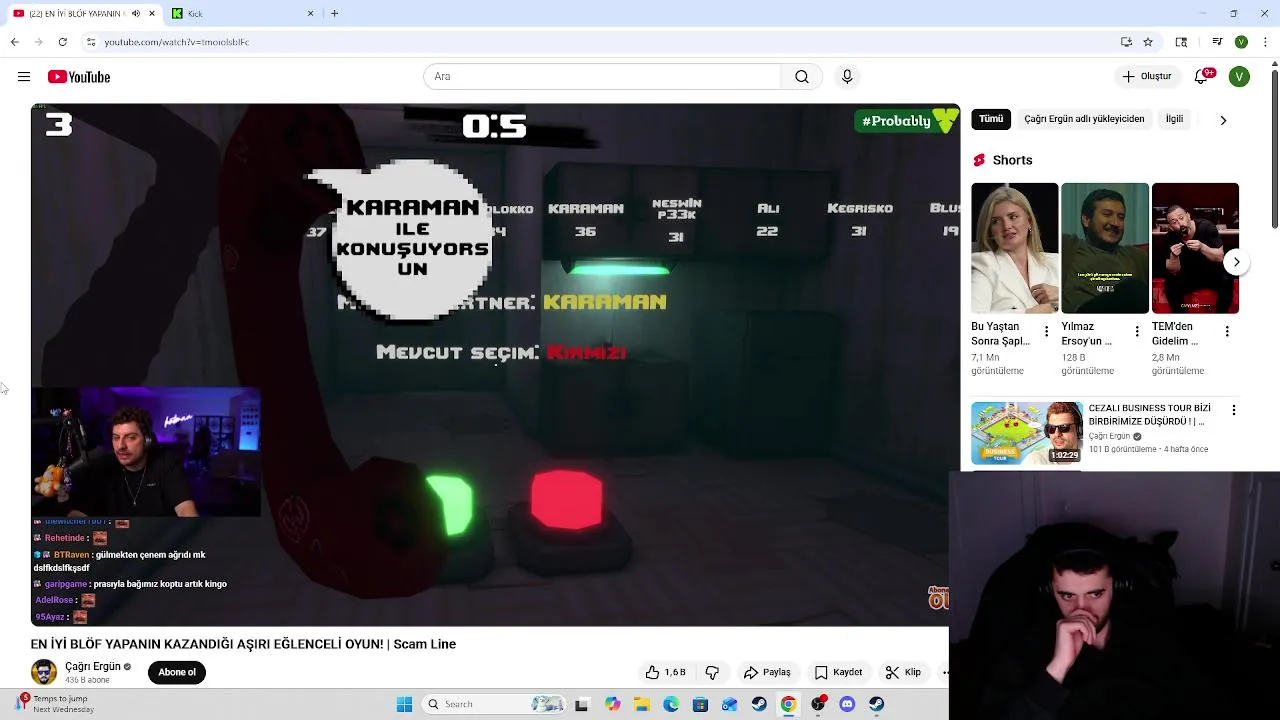Select the 'Tümü' filter chip
Viewport: 1280px width, 720px height.
991,119
